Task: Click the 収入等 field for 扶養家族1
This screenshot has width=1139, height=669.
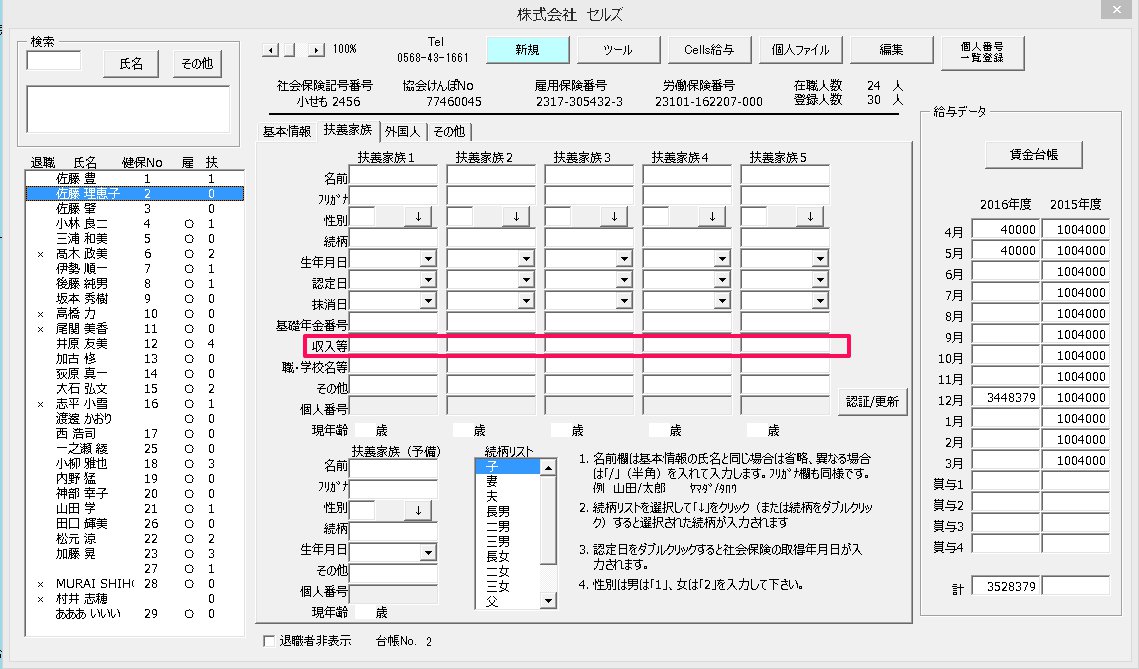Action: point(394,346)
